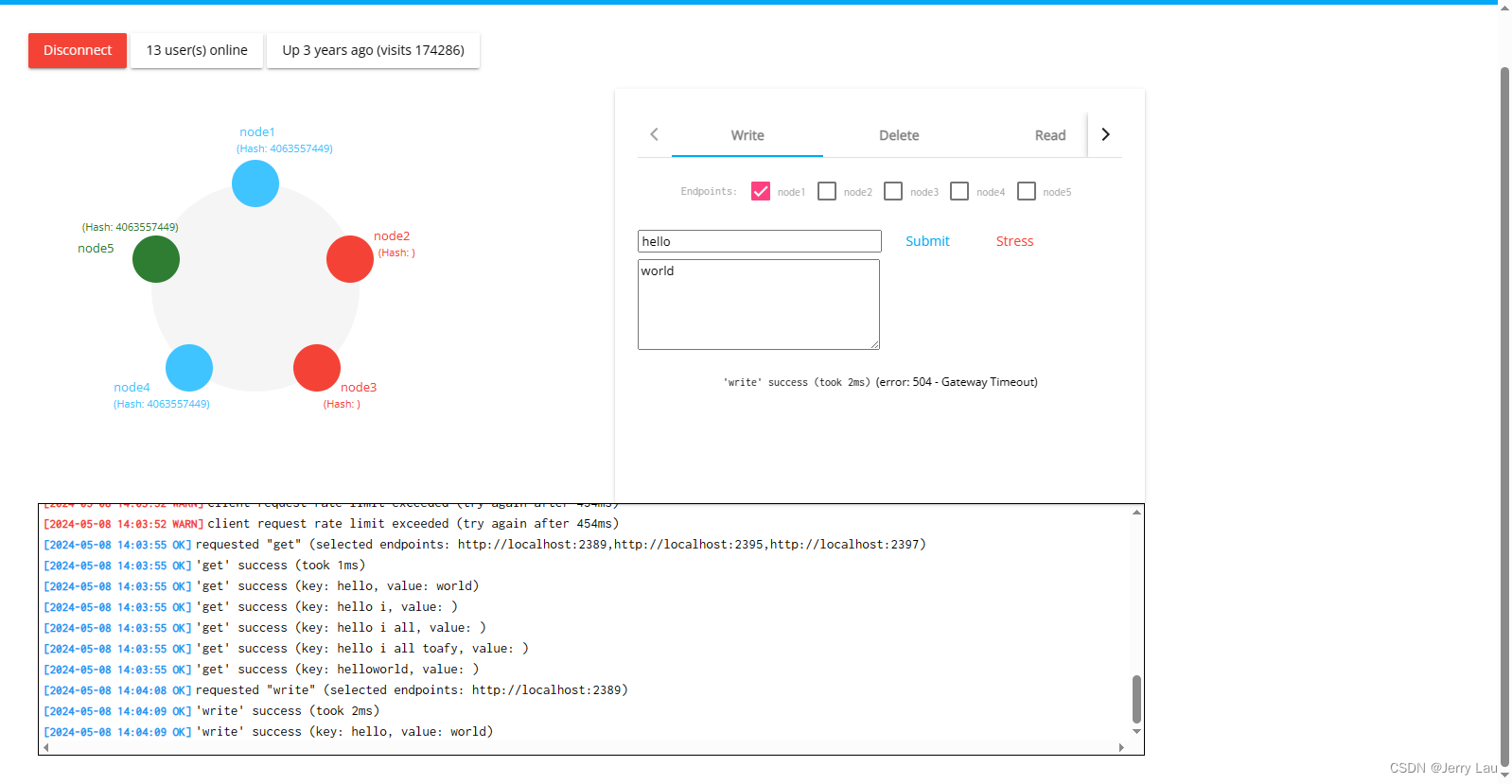This screenshot has height=784, width=1512.
Task: Switch to the Read tab
Action: pos(1050,135)
